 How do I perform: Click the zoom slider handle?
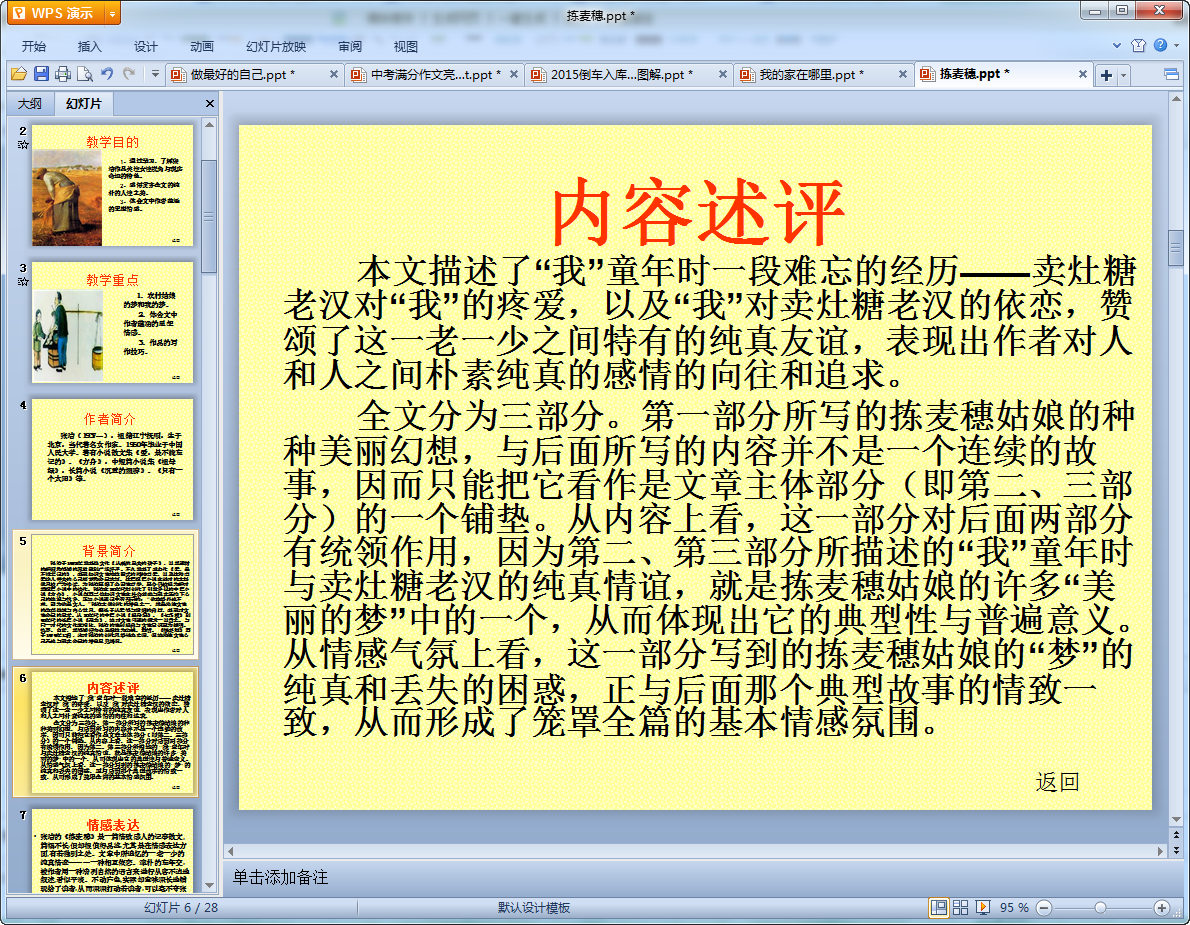pos(1100,908)
